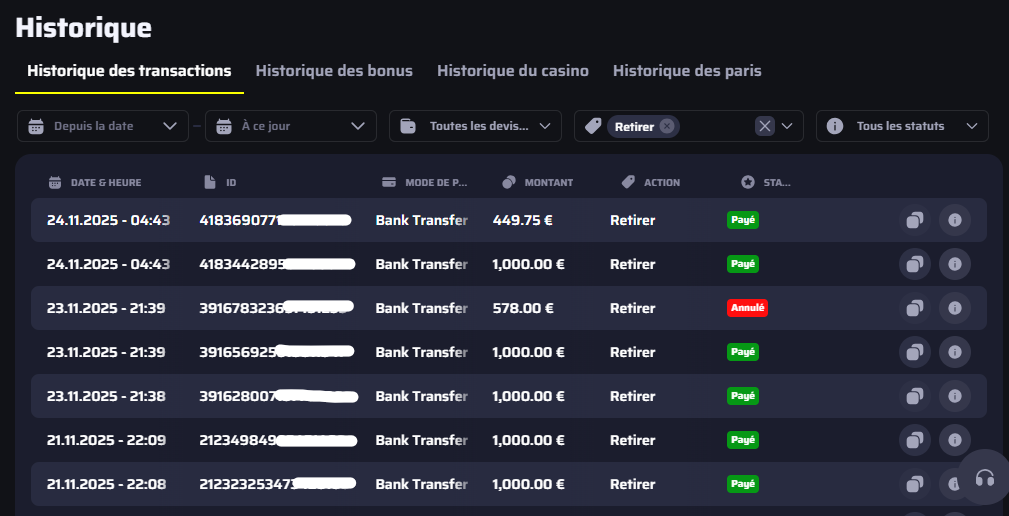
Task: Click the 578.00 € amount
Action: 523,308
